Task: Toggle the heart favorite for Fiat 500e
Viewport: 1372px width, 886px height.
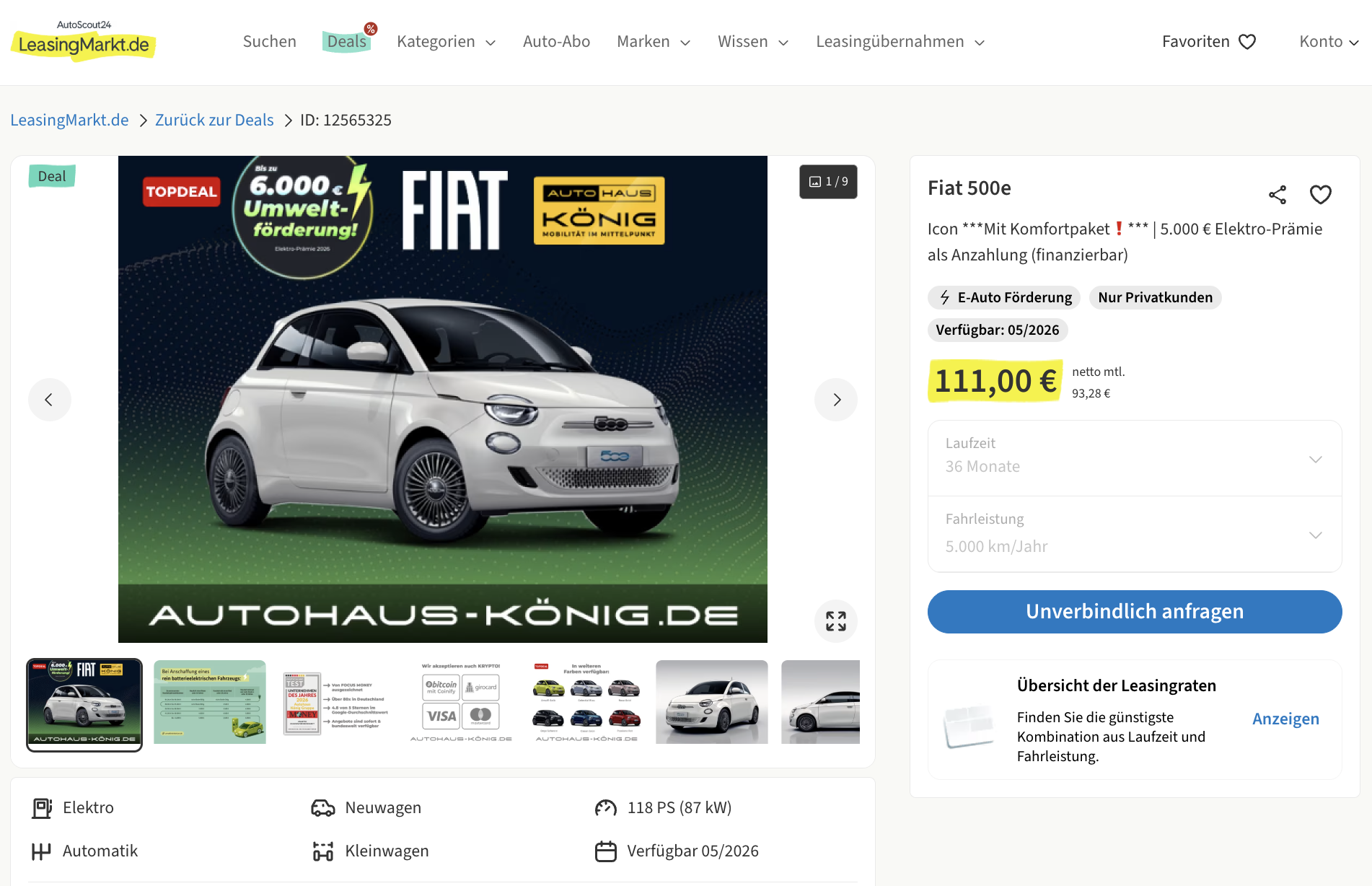Action: [x=1321, y=195]
